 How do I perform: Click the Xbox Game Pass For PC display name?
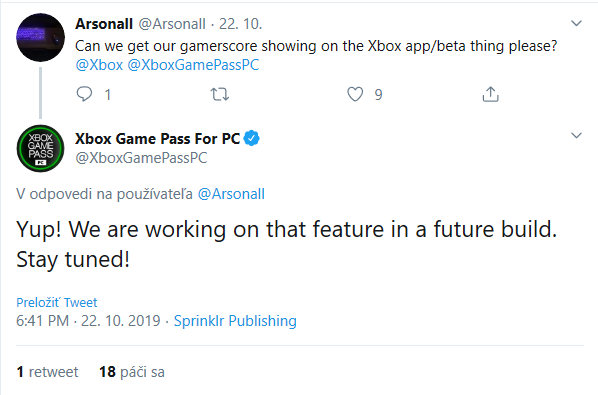click(x=158, y=139)
